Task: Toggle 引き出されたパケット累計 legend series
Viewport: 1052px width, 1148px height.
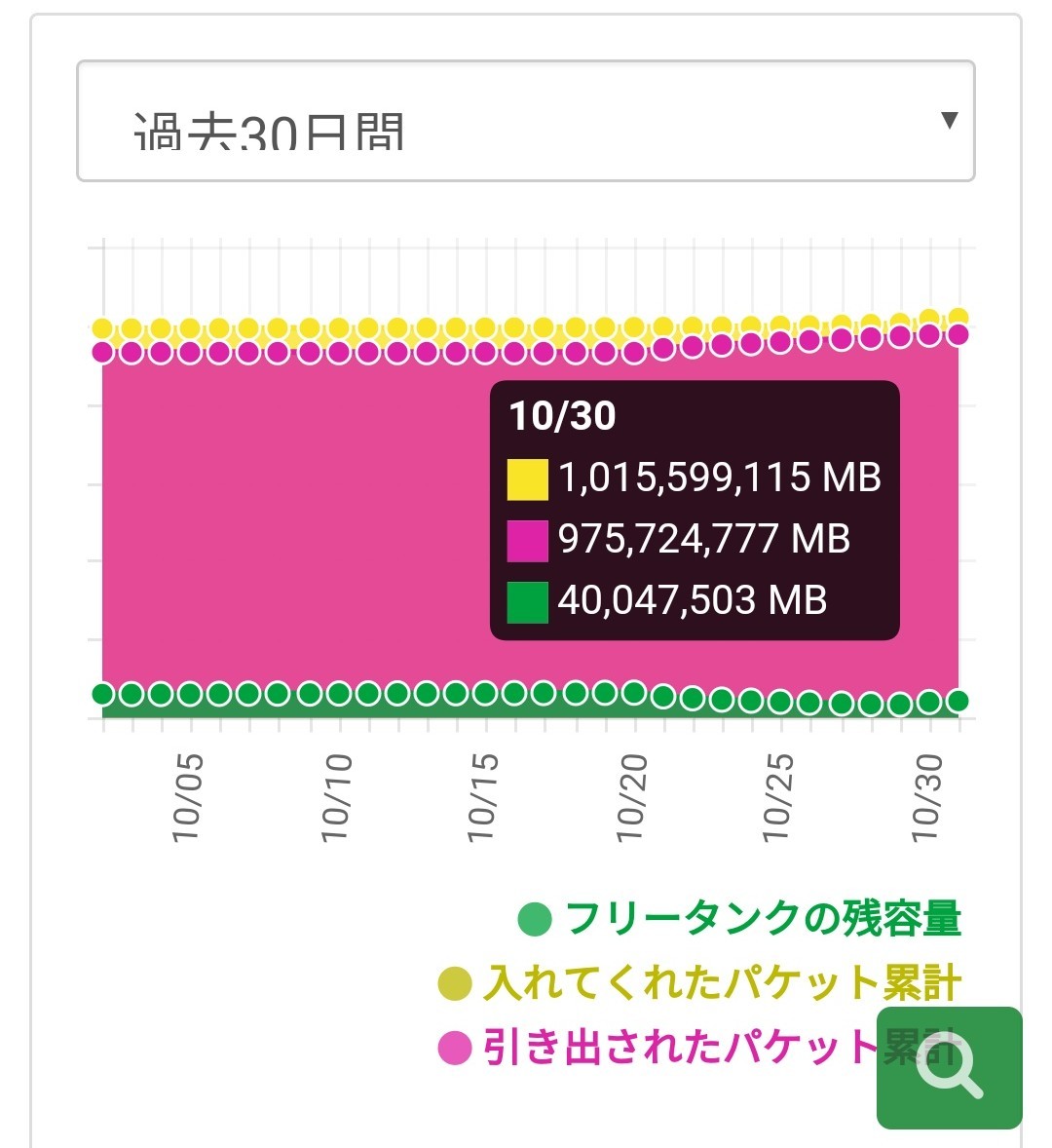Action: [700, 1047]
